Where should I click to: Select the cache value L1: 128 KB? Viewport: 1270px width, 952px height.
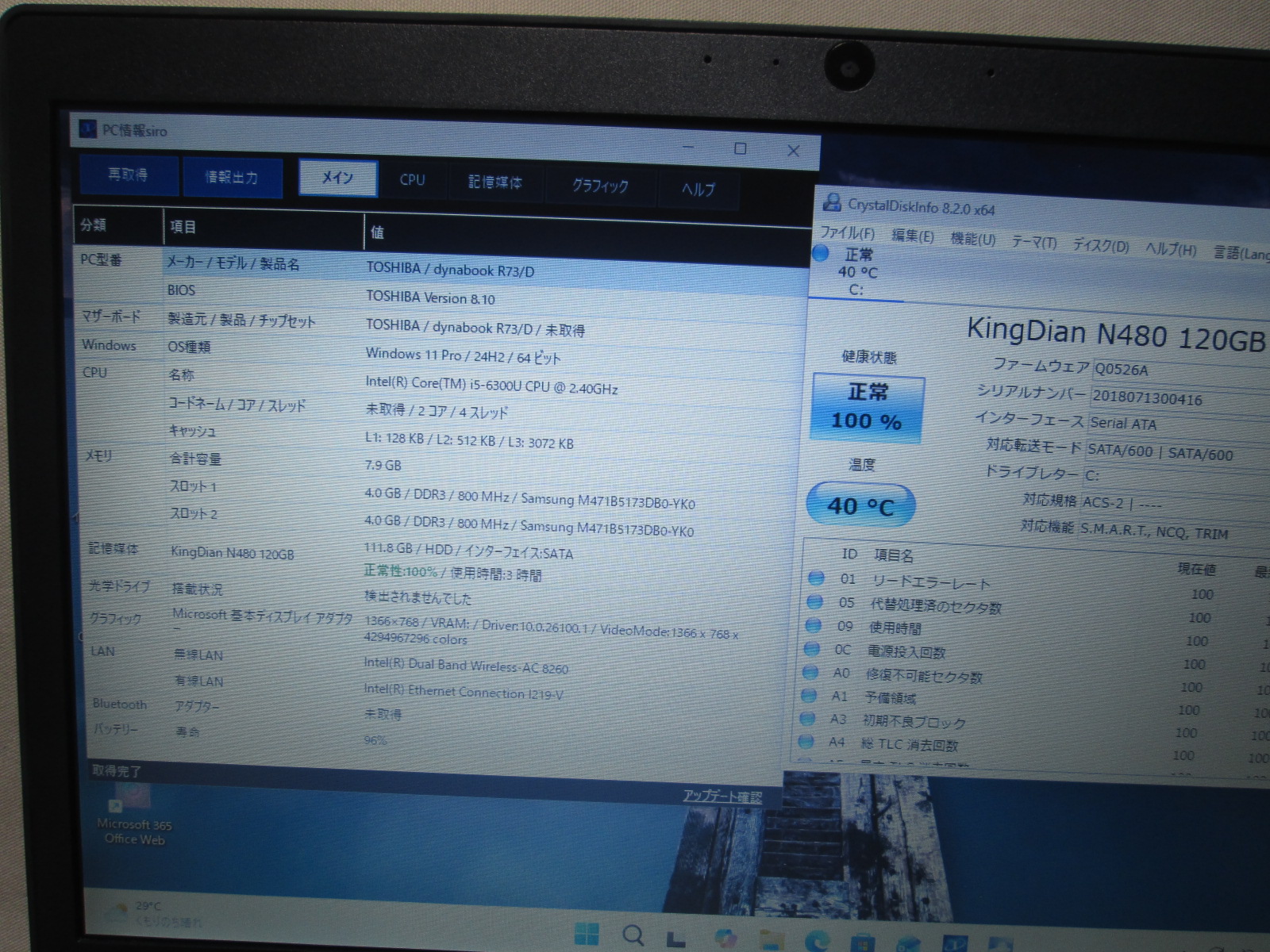click(x=468, y=440)
